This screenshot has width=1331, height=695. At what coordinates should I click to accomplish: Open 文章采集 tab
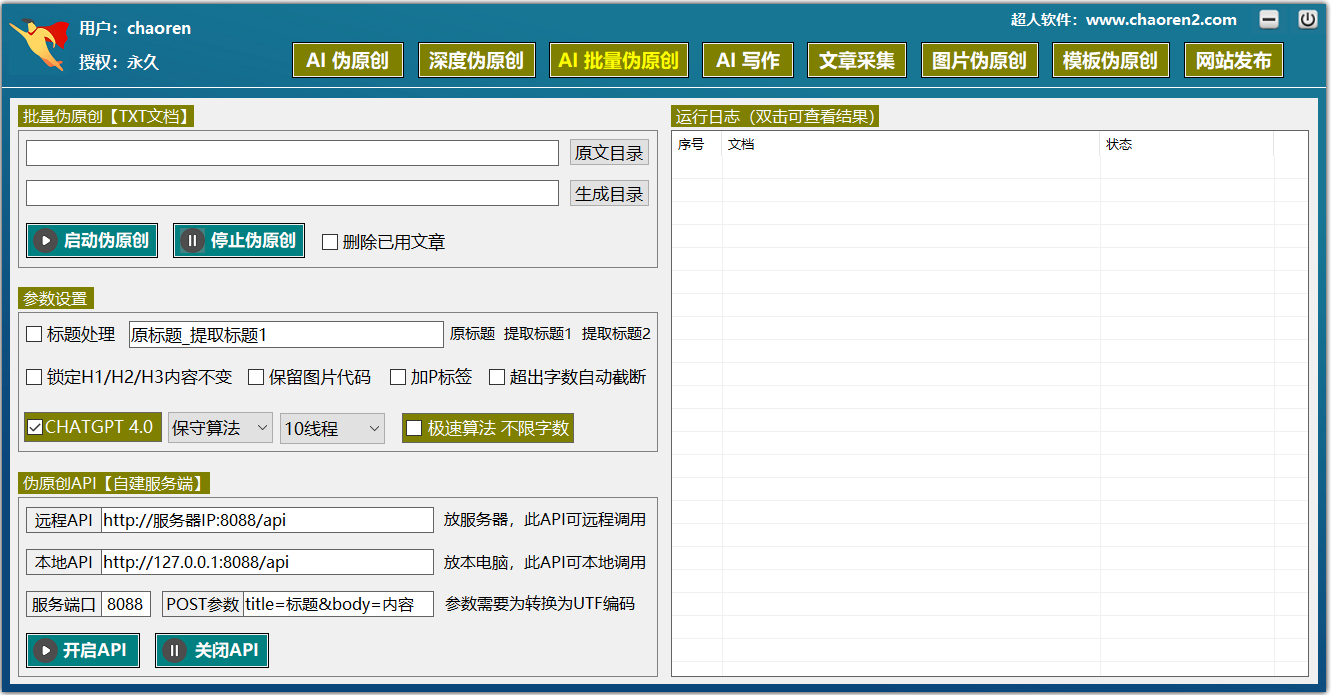[x=857, y=60]
